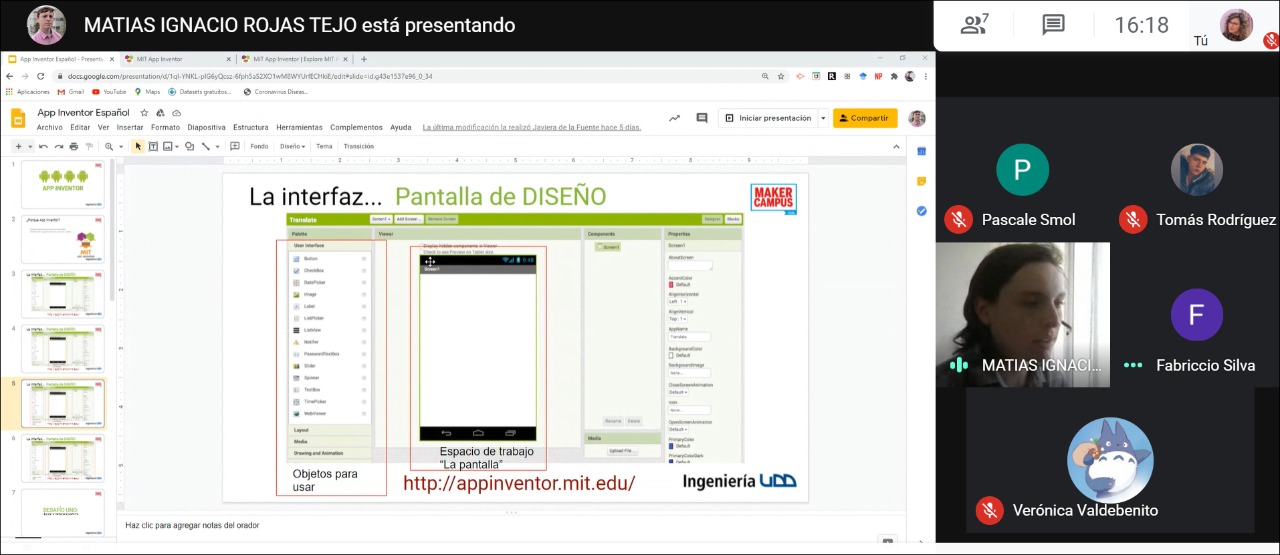Click the move to Drive folder icon
The image size is (1280, 555).
click(162, 113)
